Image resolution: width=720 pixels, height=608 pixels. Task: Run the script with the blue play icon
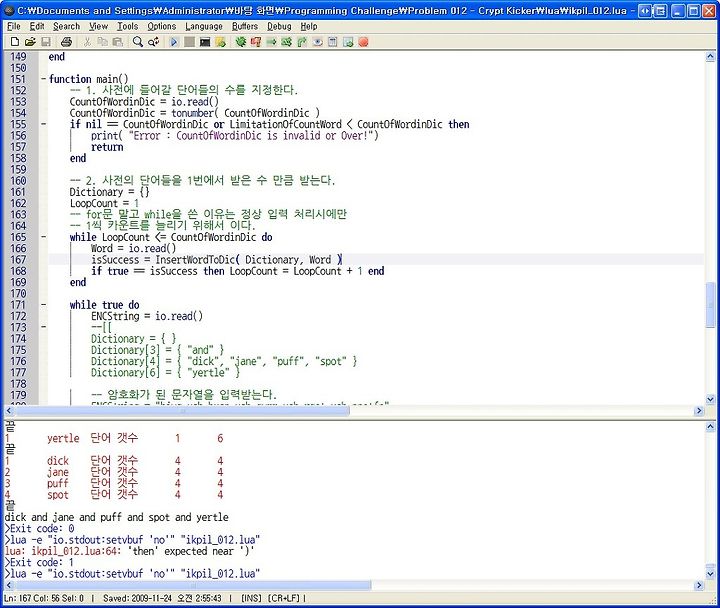pyautogui.click(x=174, y=42)
